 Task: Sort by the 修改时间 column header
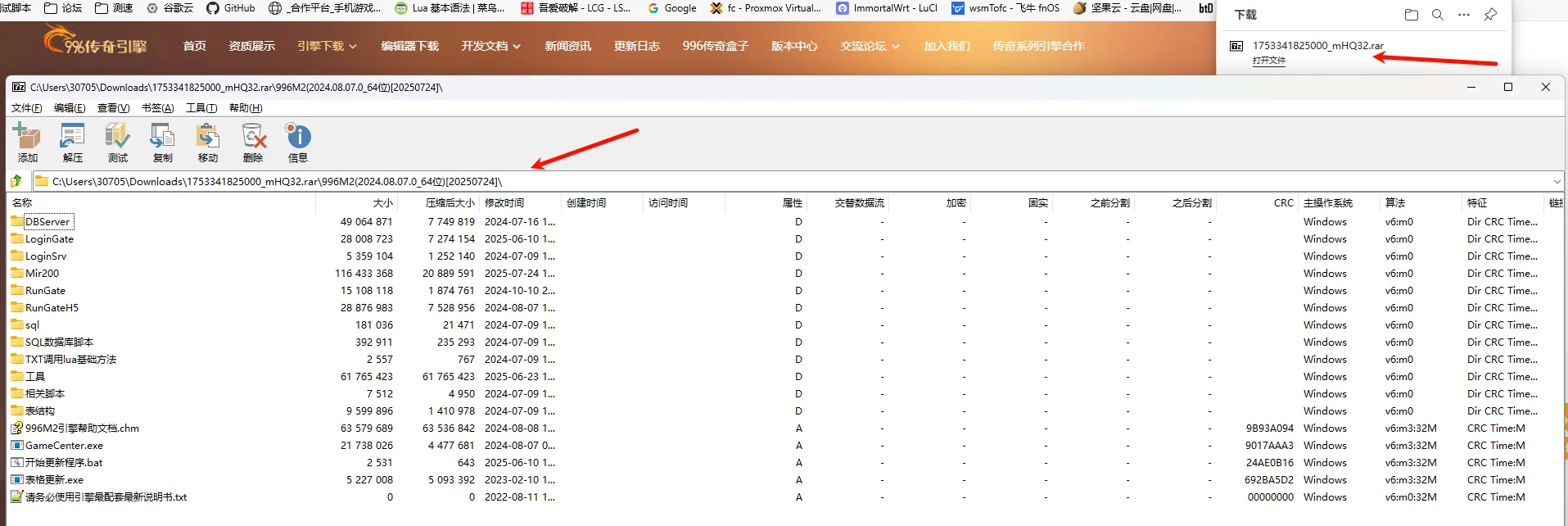(520, 202)
